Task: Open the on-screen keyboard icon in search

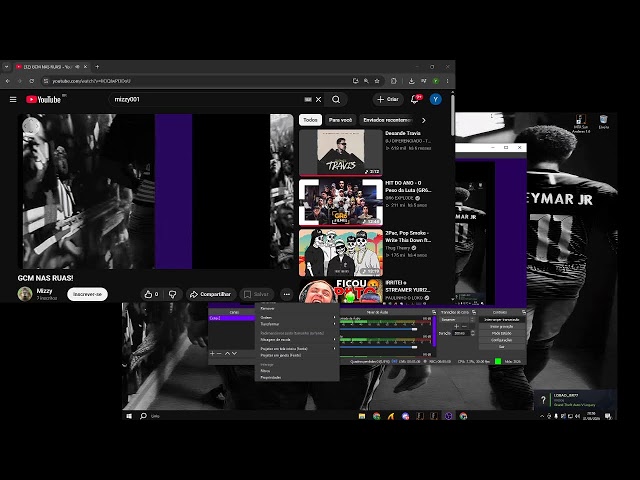Action: coord(308,100)
